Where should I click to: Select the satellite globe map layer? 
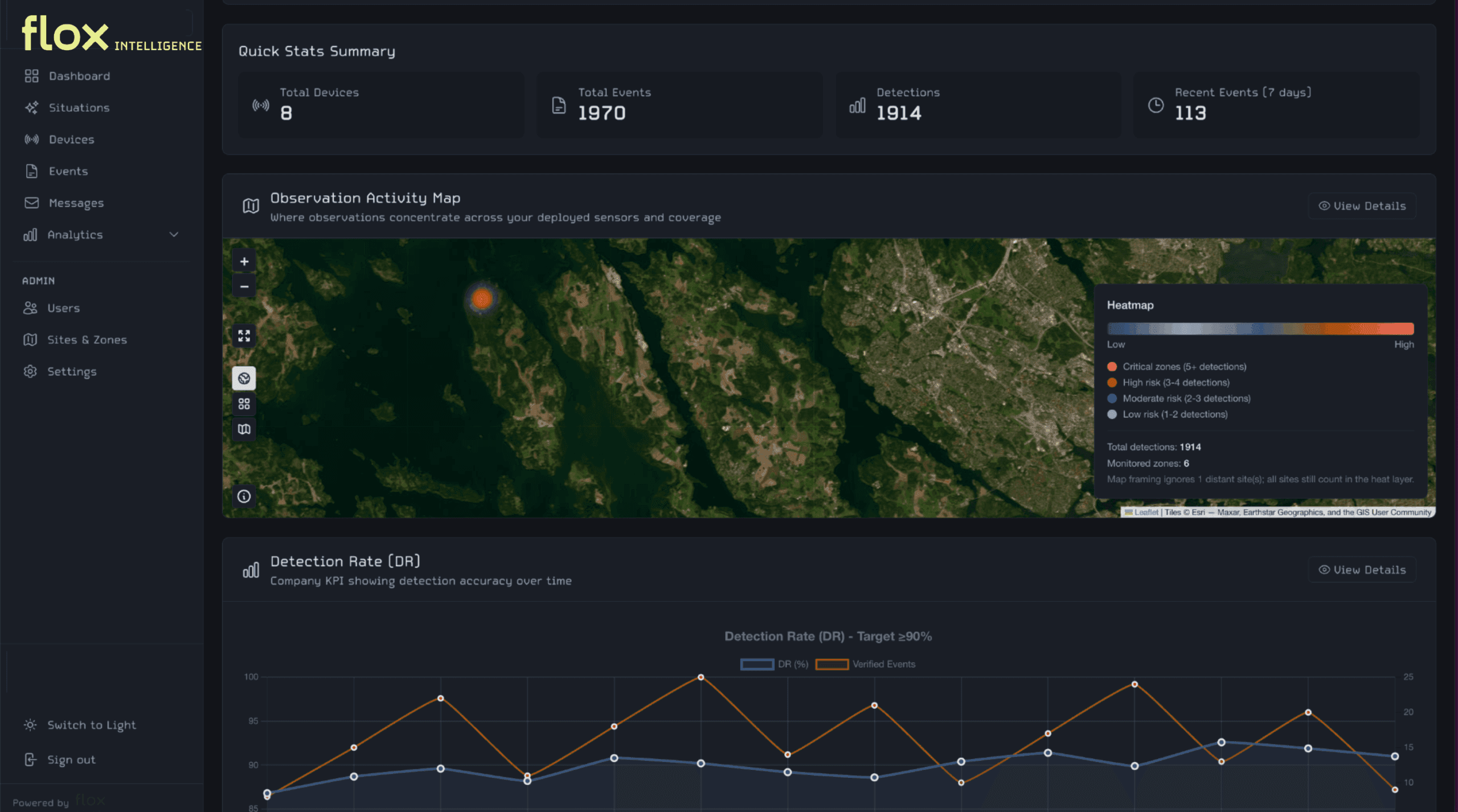click(244, 379)
